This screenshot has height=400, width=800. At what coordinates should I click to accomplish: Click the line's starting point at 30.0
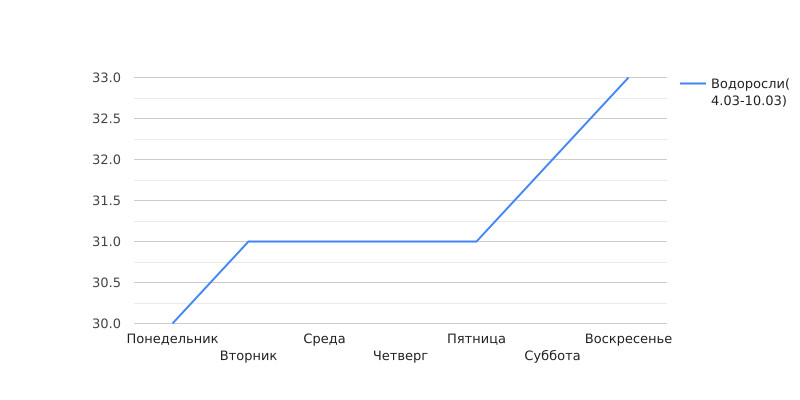(173, 323)
